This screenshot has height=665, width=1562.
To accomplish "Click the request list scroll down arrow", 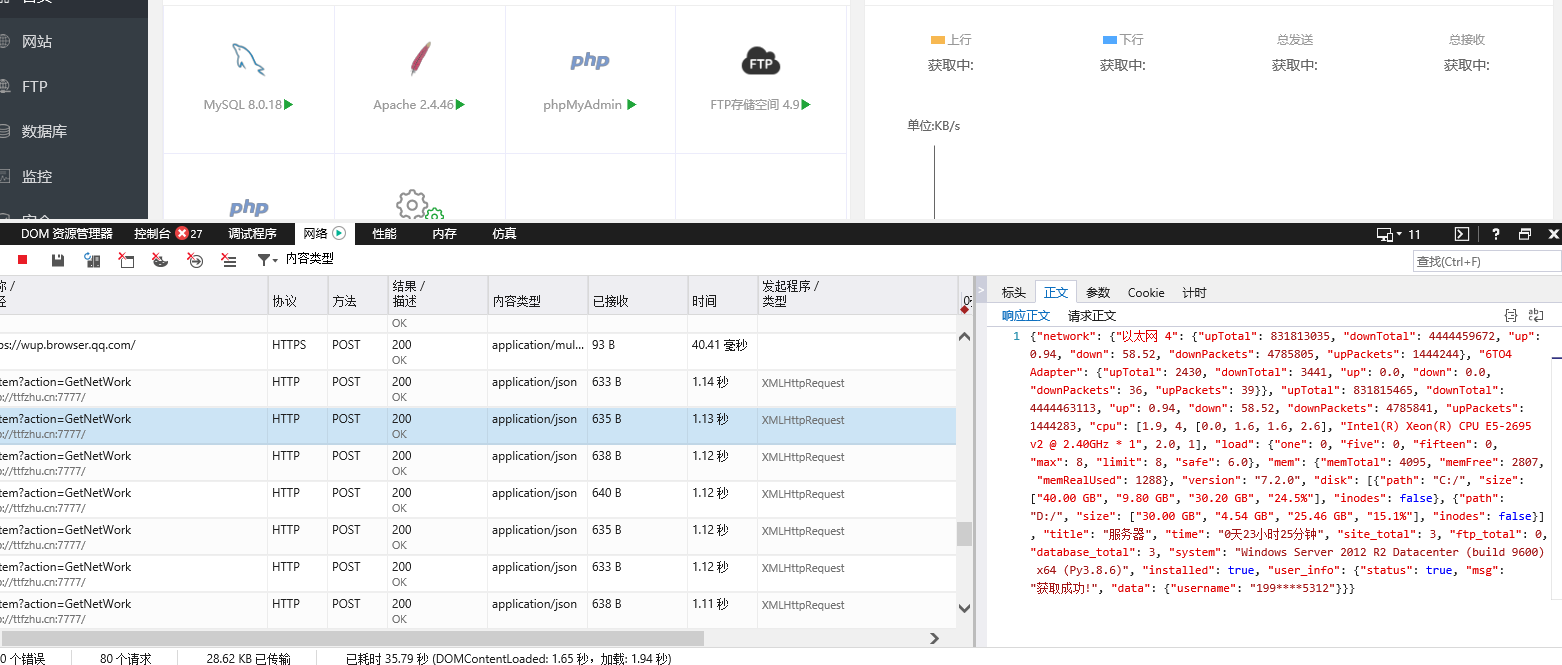I will (965, 606).
